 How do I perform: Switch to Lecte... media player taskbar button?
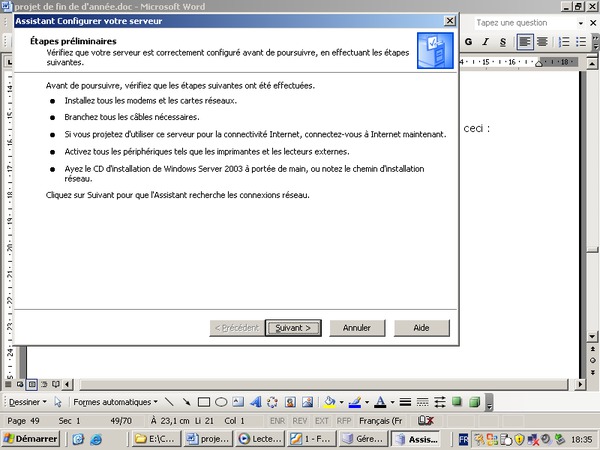coord(261,439)
